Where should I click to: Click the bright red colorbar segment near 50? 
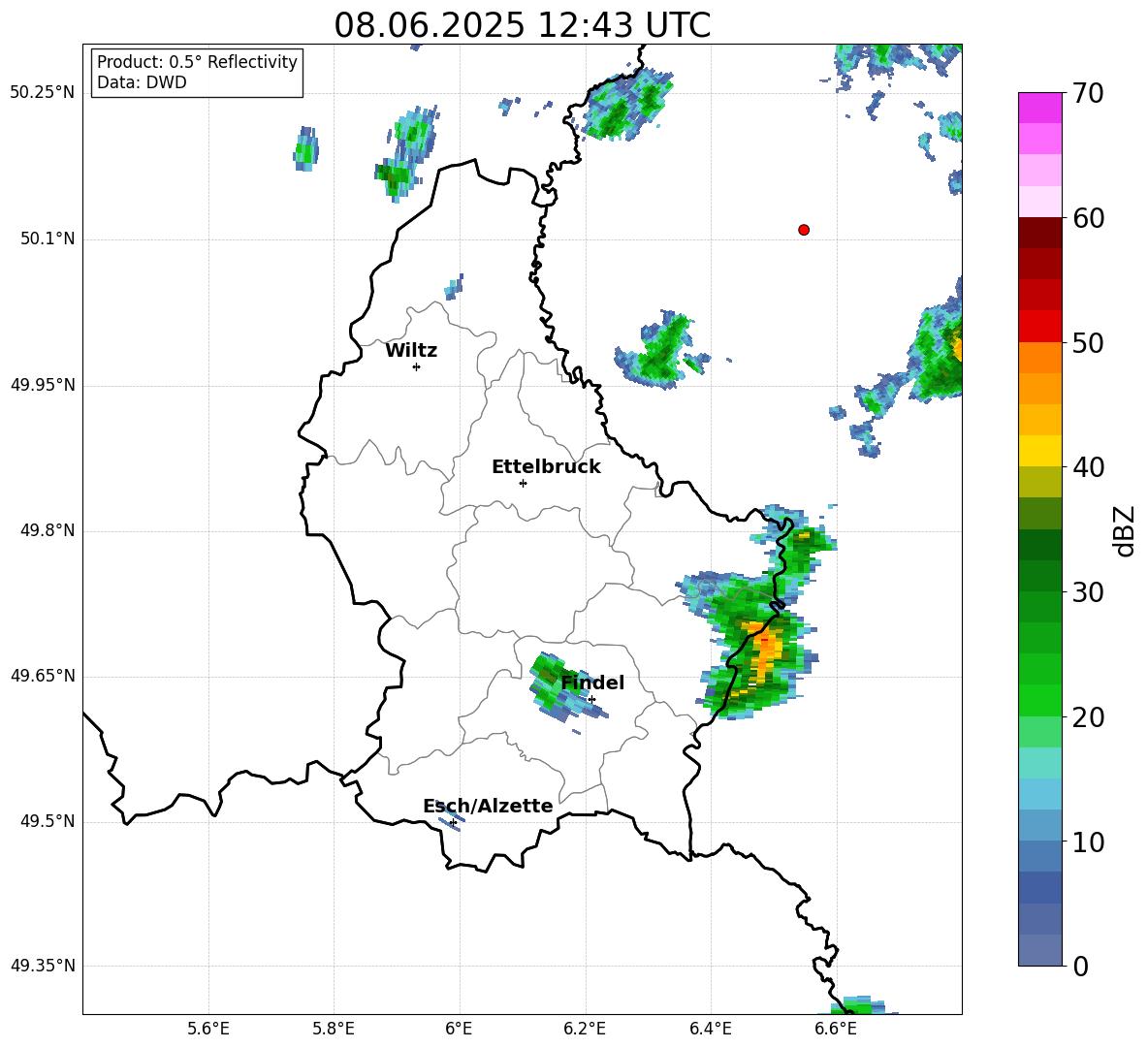pos(1039,327)
